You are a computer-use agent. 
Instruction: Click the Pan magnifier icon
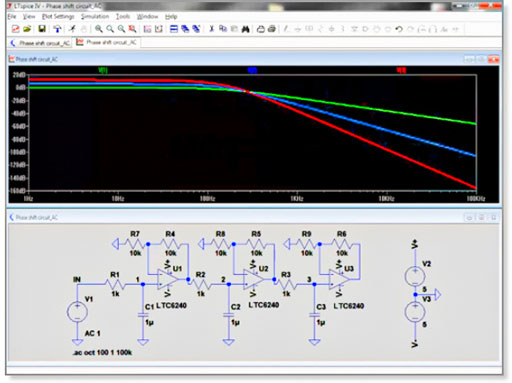pos(110,29)
